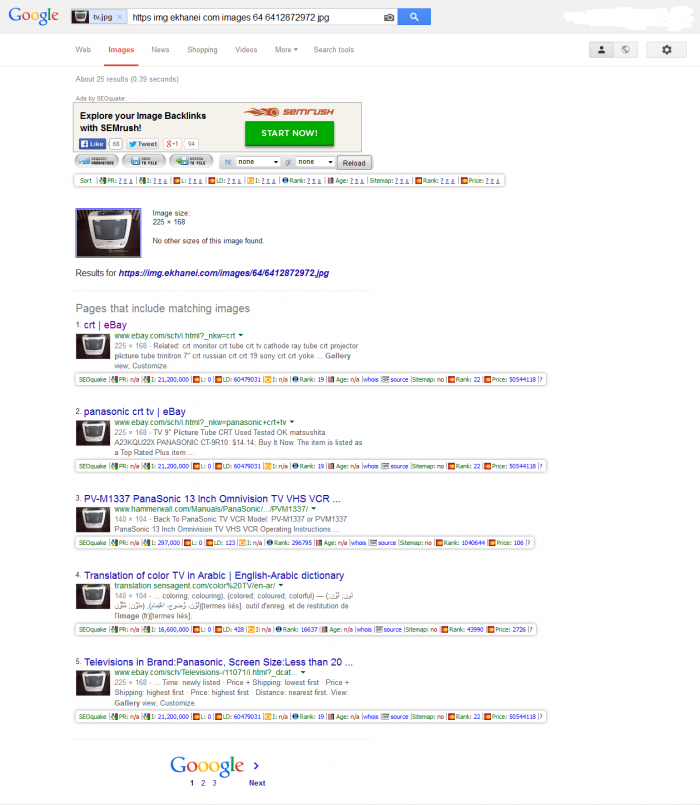Click SEOquake Append To File button

[x=191, y=161]
